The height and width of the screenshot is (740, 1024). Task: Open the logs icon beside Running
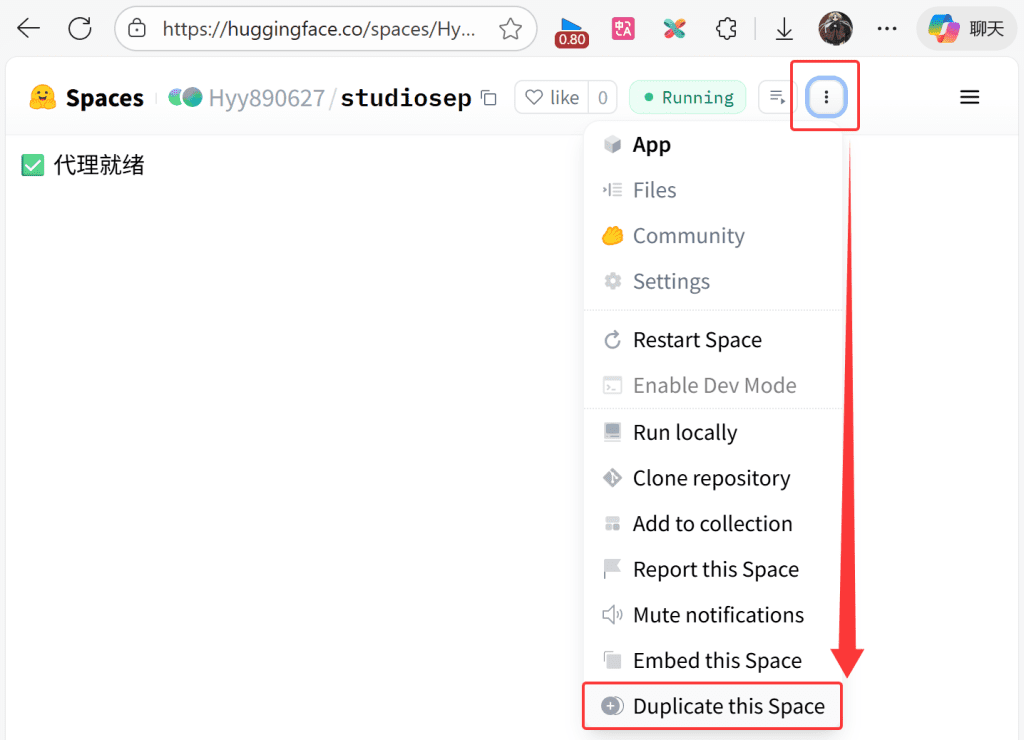[x=774, y=97]
